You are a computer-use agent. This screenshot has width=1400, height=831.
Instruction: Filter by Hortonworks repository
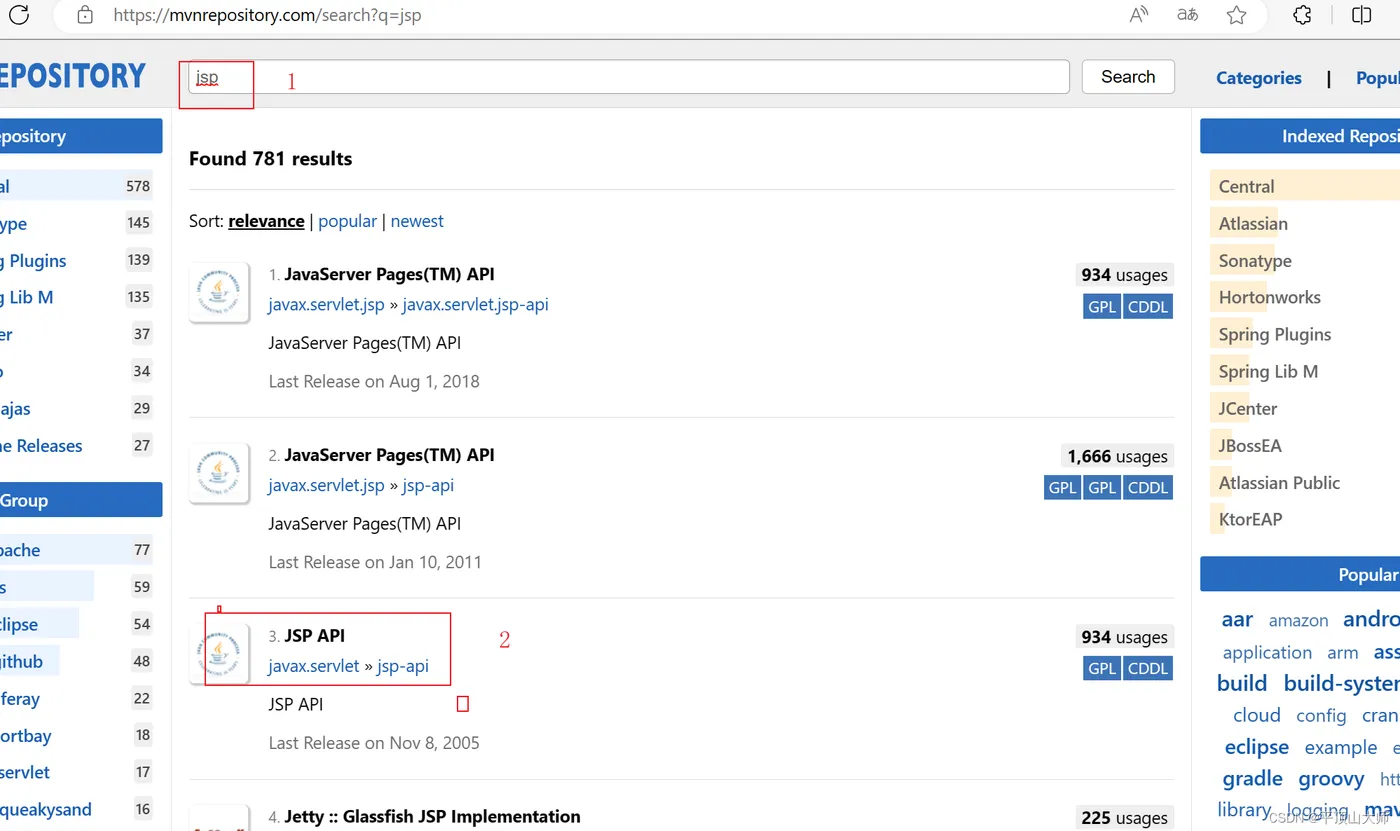(1270, 298)
